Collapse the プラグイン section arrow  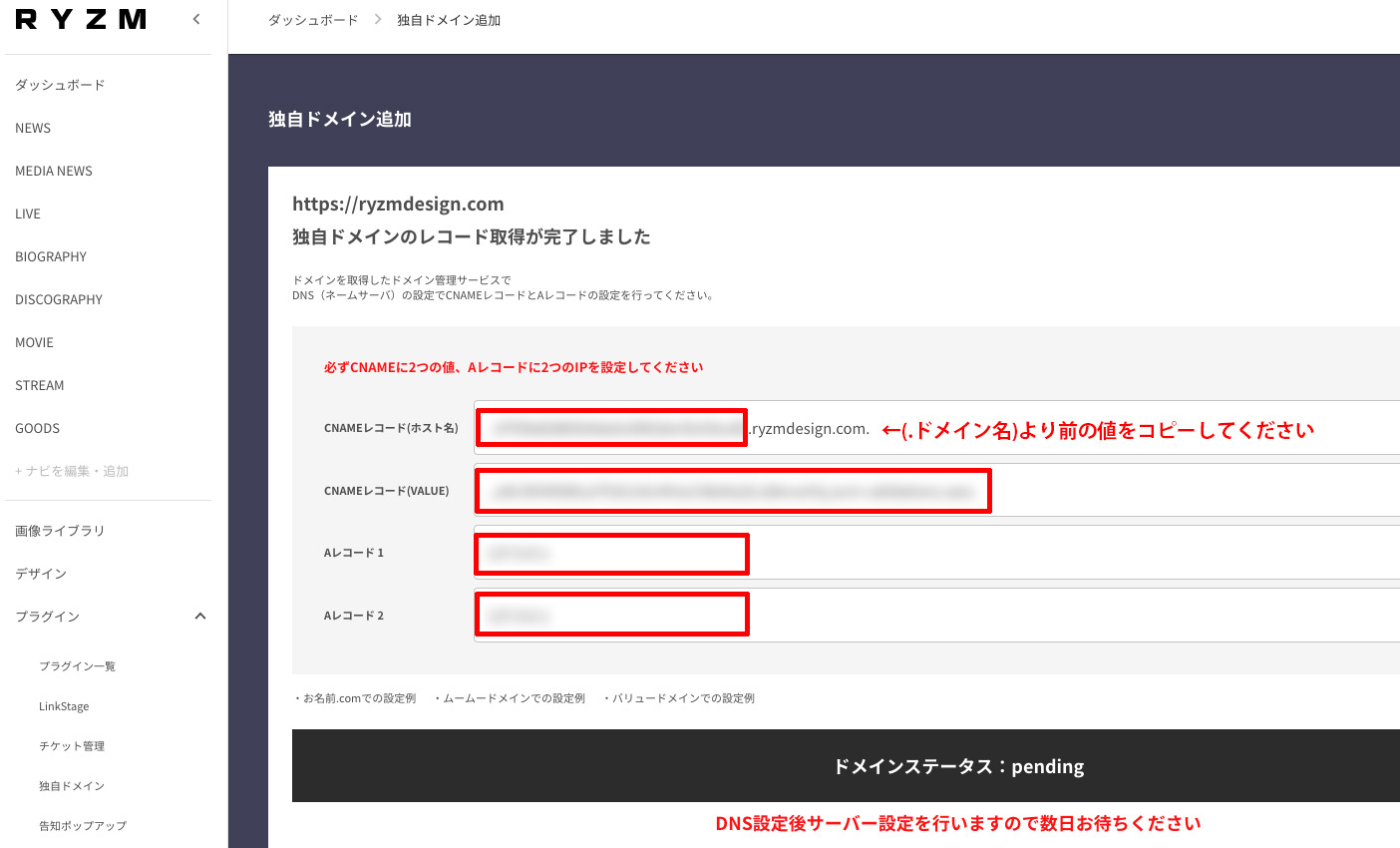point(200,617)
